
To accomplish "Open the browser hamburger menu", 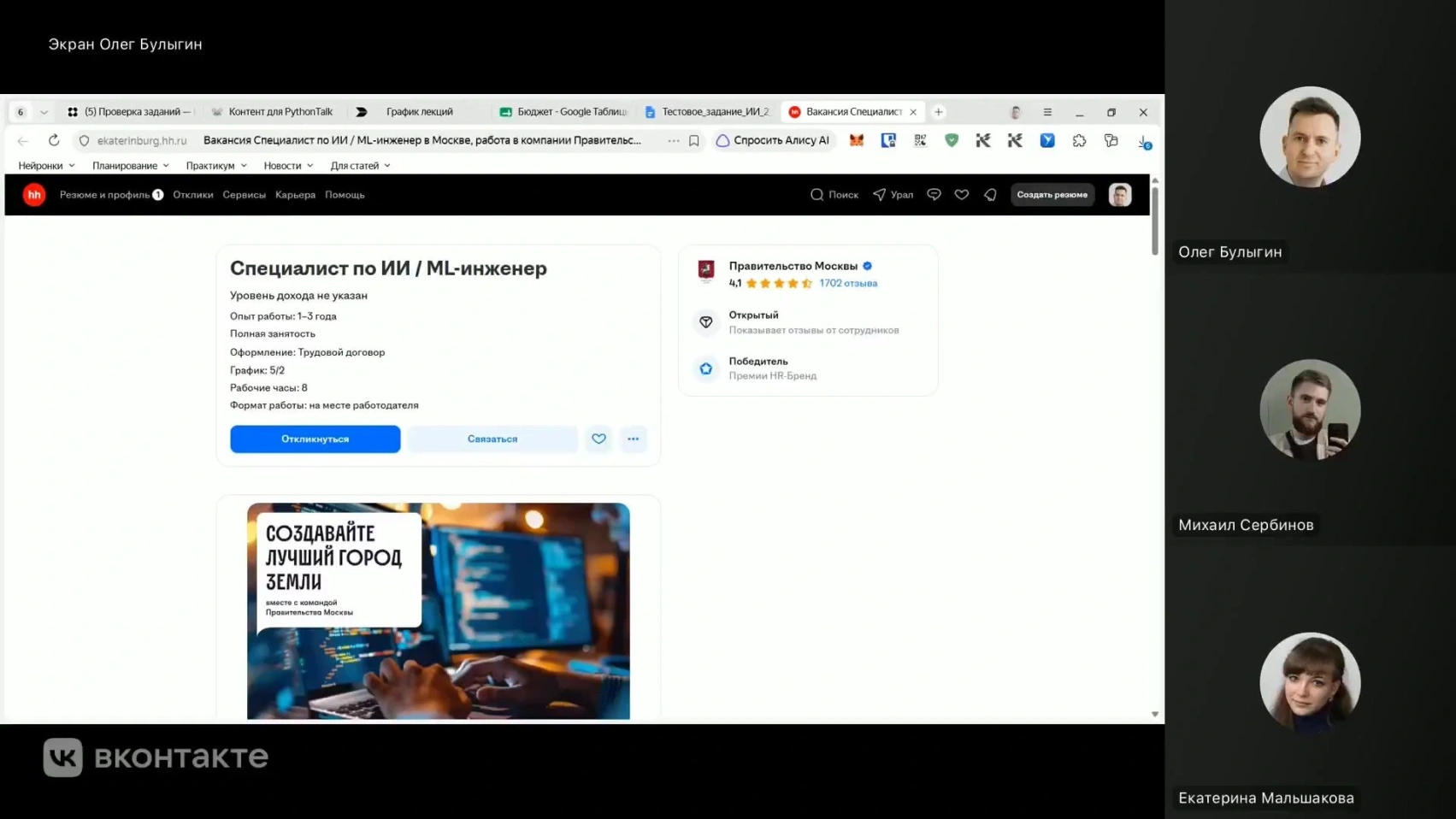I will pyautogui.click(x=1047, y=112).
